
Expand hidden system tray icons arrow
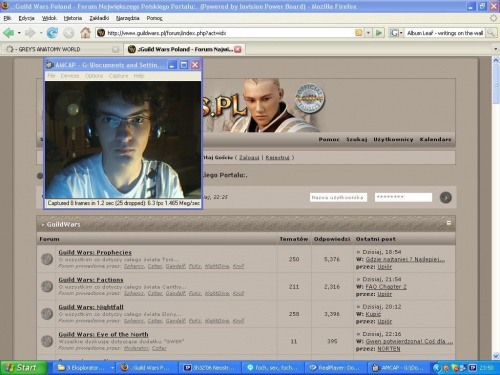[x=436, y=368]
